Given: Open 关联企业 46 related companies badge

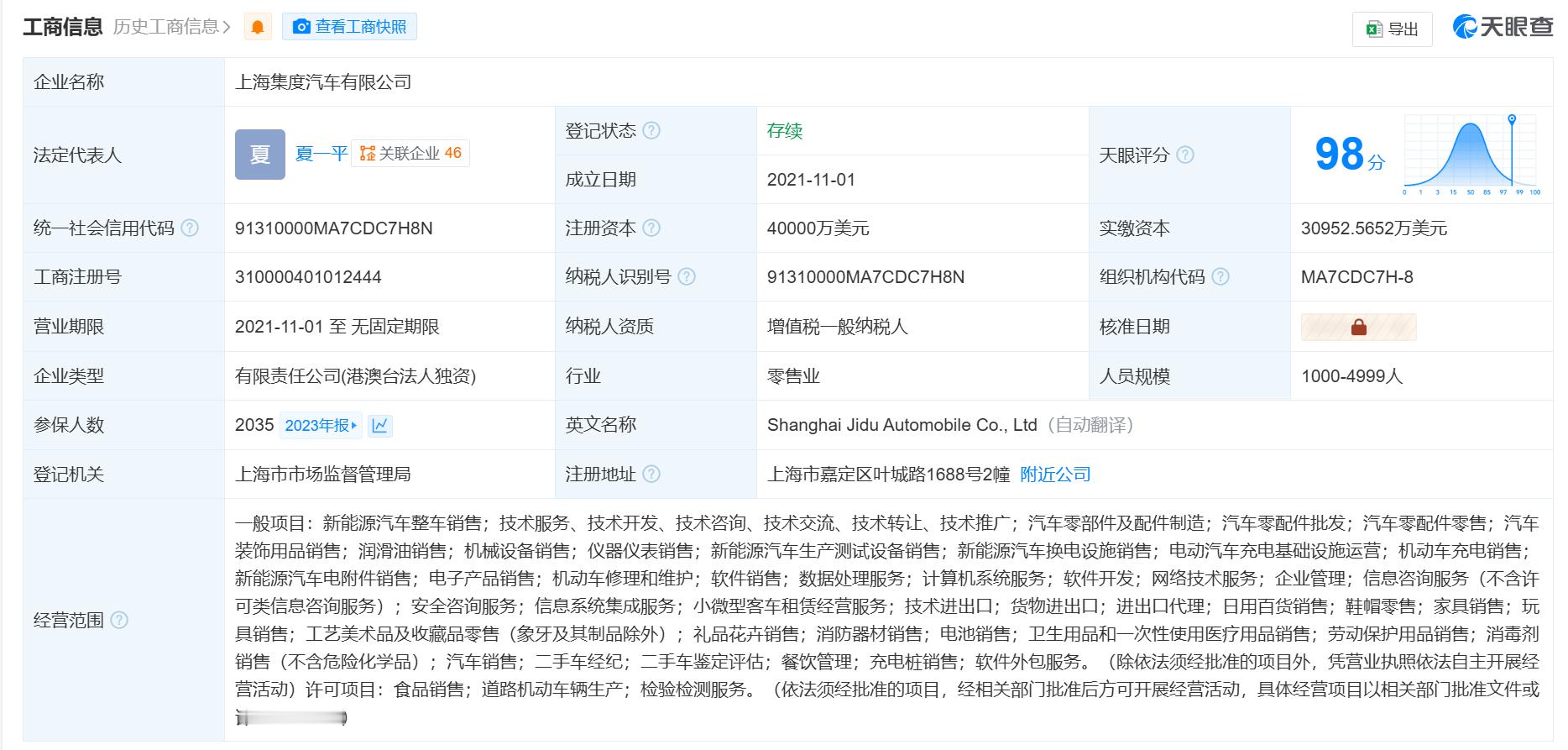Looking at the screenshot, I should pyautogui.click(x=410, y=153).
